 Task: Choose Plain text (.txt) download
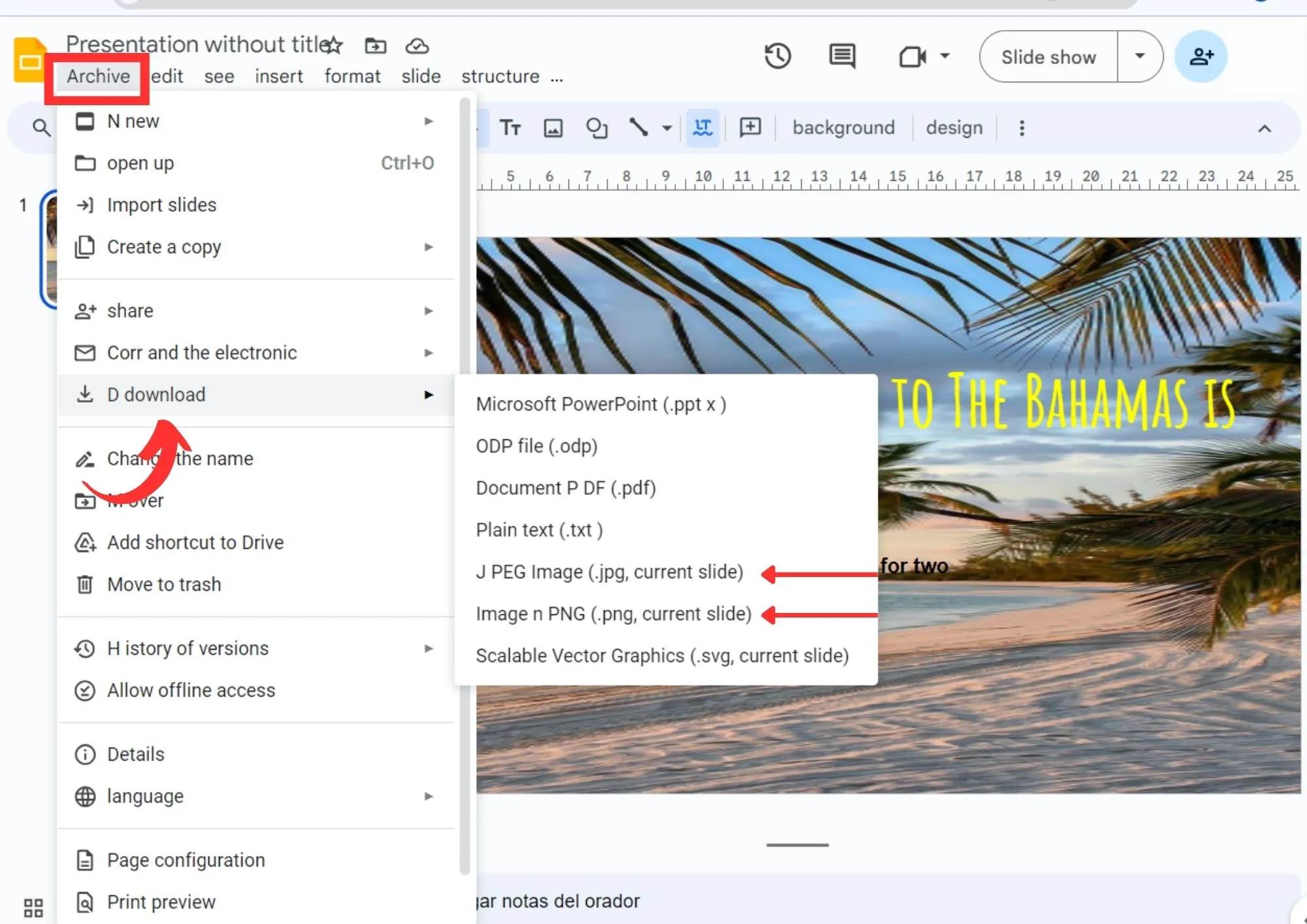(665, 530)
